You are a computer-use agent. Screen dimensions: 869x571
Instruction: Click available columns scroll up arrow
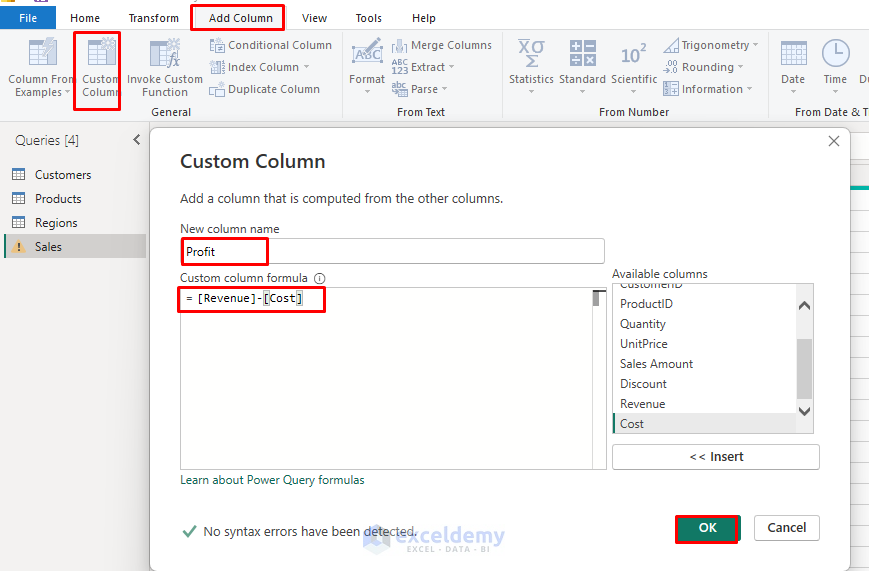click(x=804, y=305)
